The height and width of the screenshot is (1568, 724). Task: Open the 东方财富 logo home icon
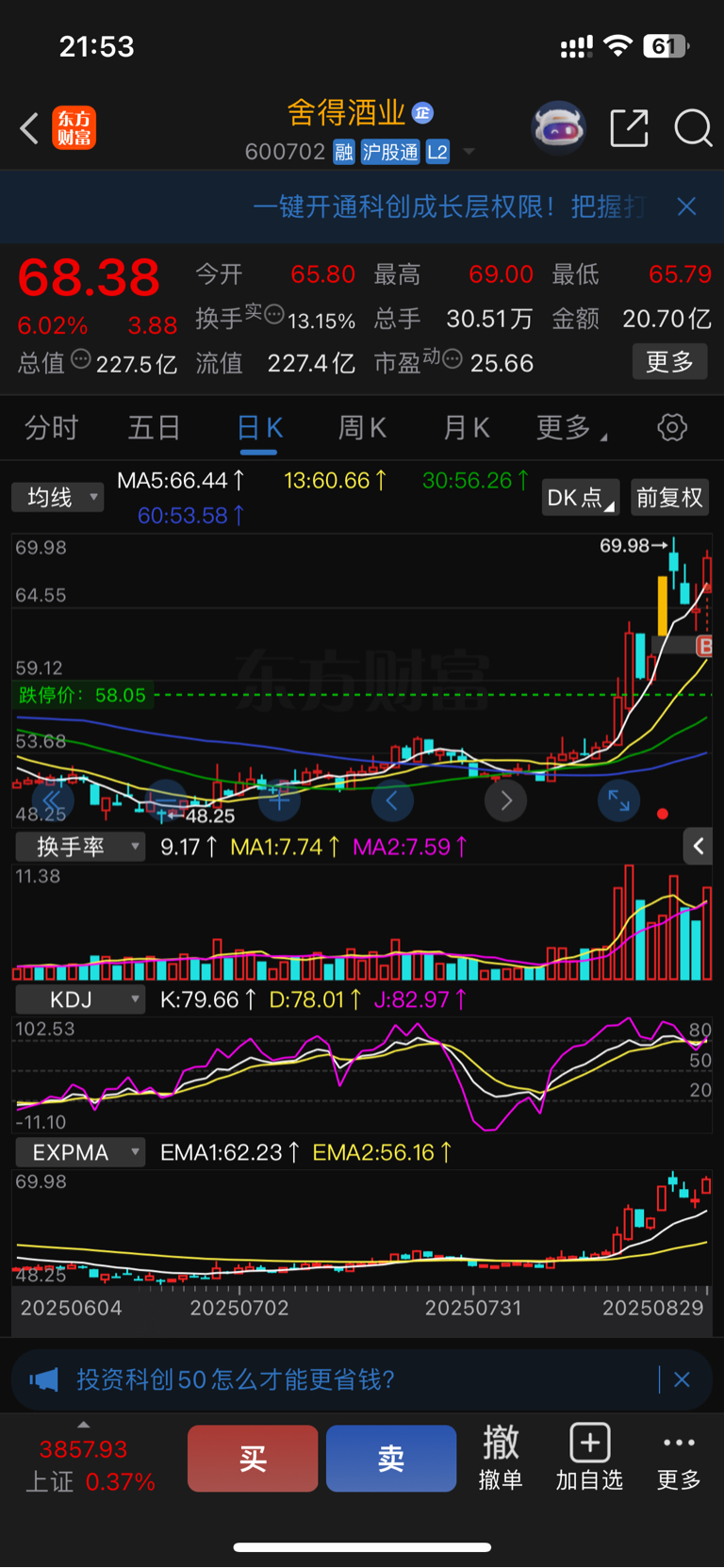click(x=74, y=128)
